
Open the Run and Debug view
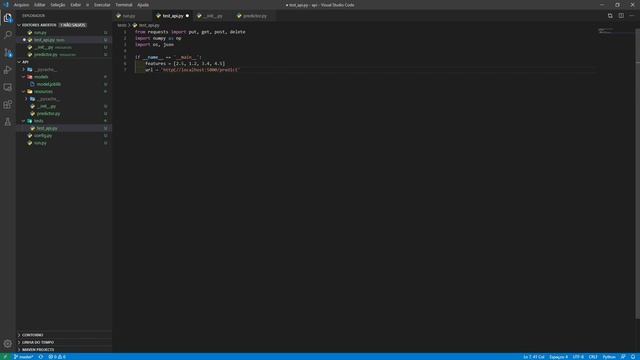[x=8, y=70]
